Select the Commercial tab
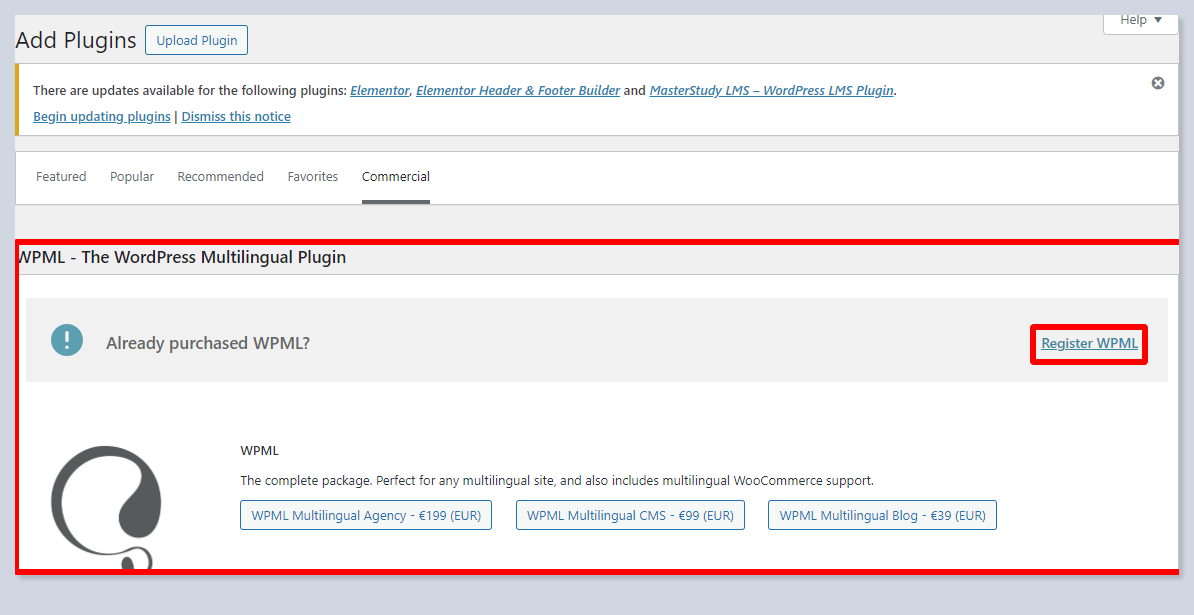 (396, 177)
